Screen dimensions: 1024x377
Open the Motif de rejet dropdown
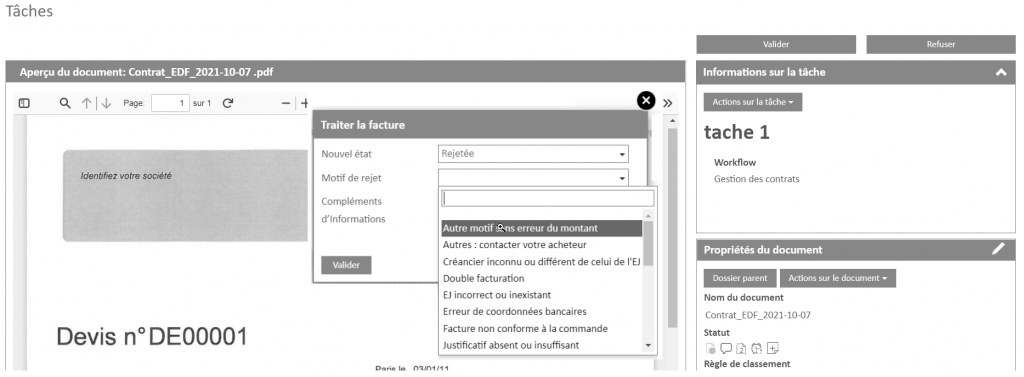(x=533, y=178)
